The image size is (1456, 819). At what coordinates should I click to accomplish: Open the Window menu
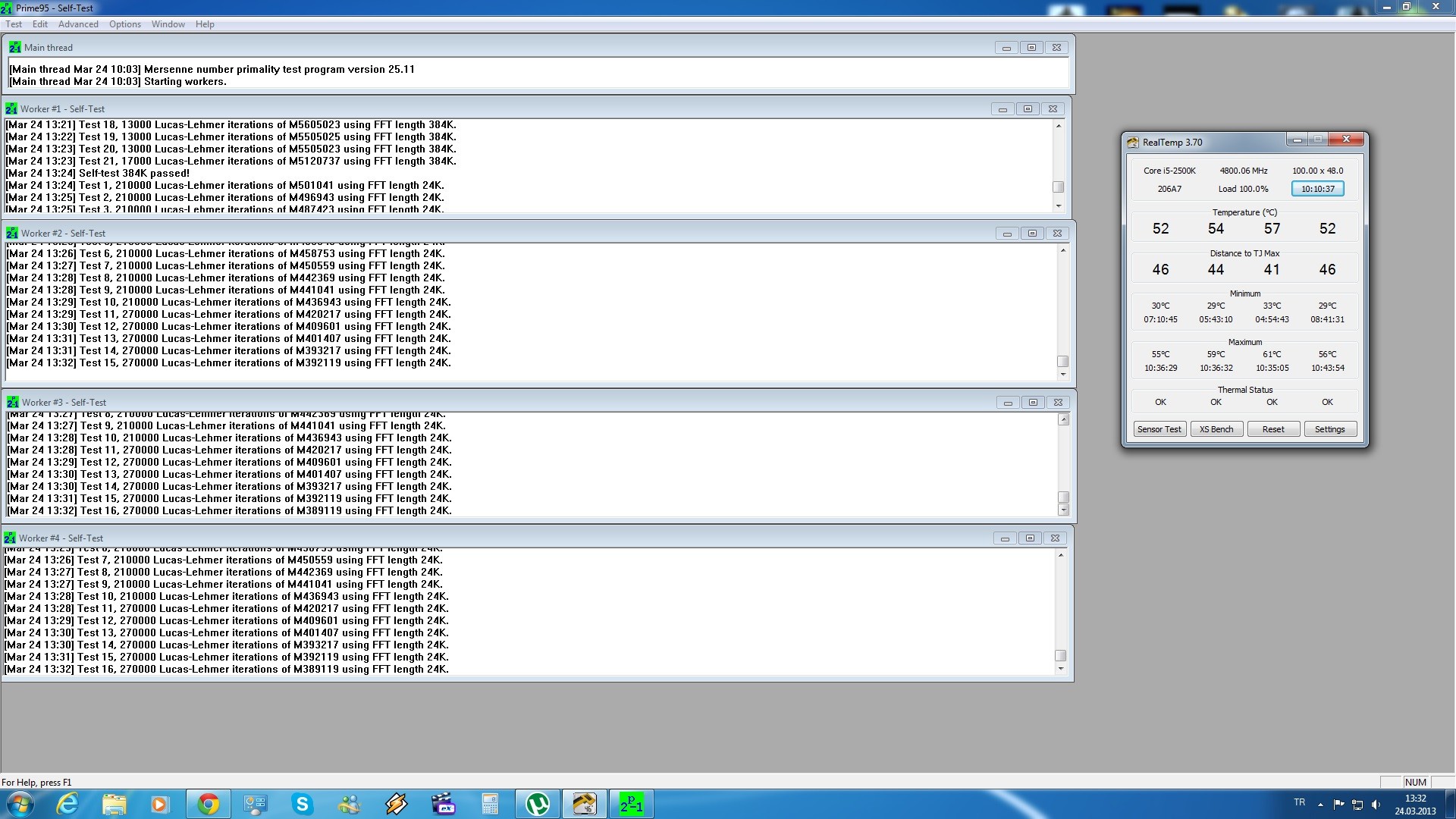tap(168, 24)
